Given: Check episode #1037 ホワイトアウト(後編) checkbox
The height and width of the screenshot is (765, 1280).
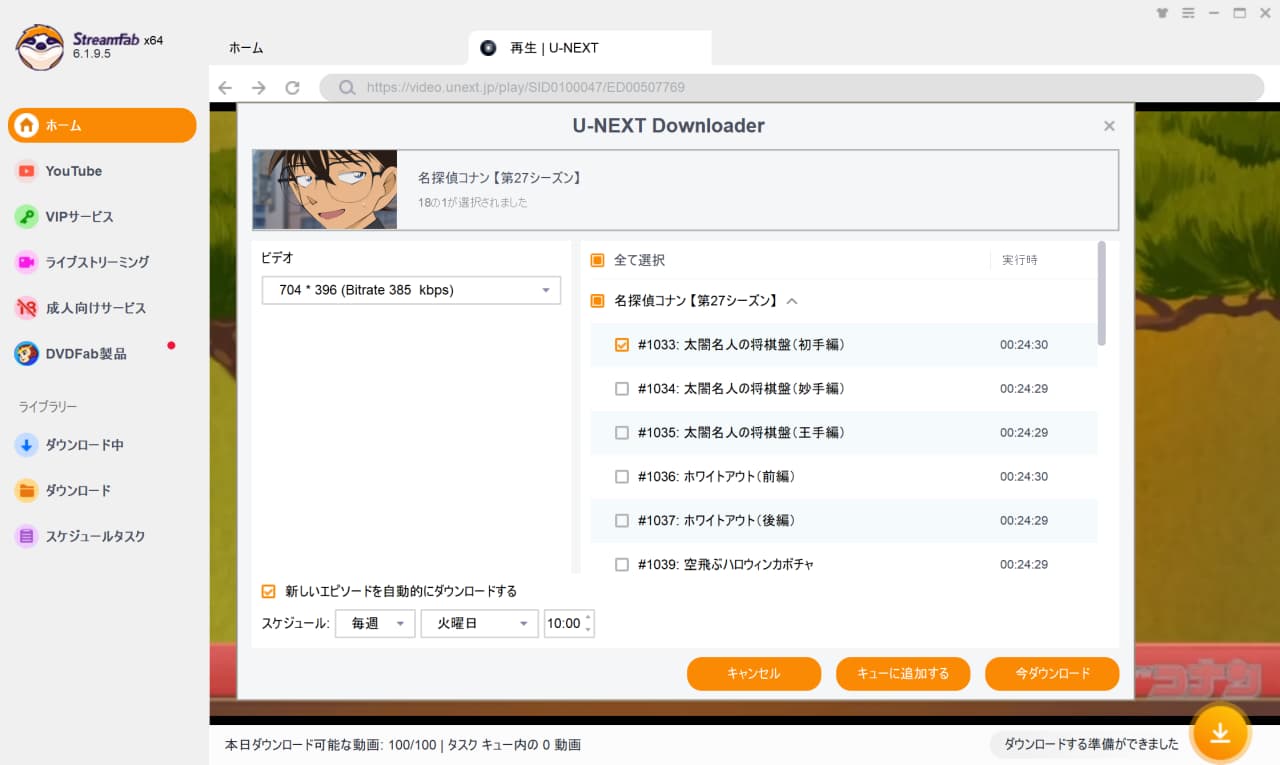Looking at the screenshot, I should (x=622, y=521).
